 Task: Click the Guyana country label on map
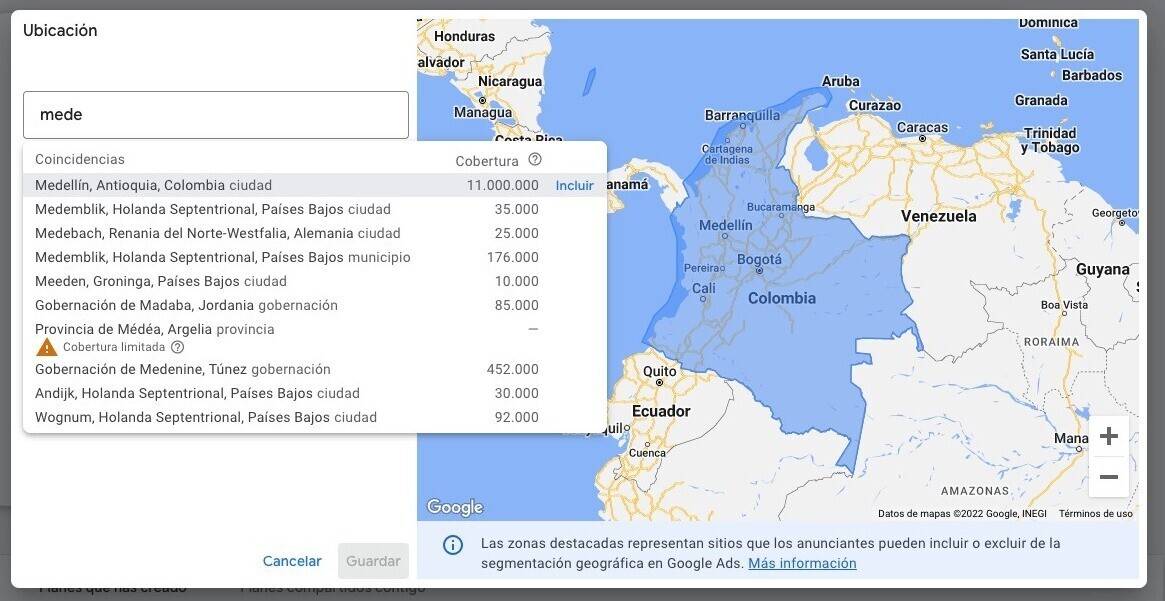(x=1103, y=270)
